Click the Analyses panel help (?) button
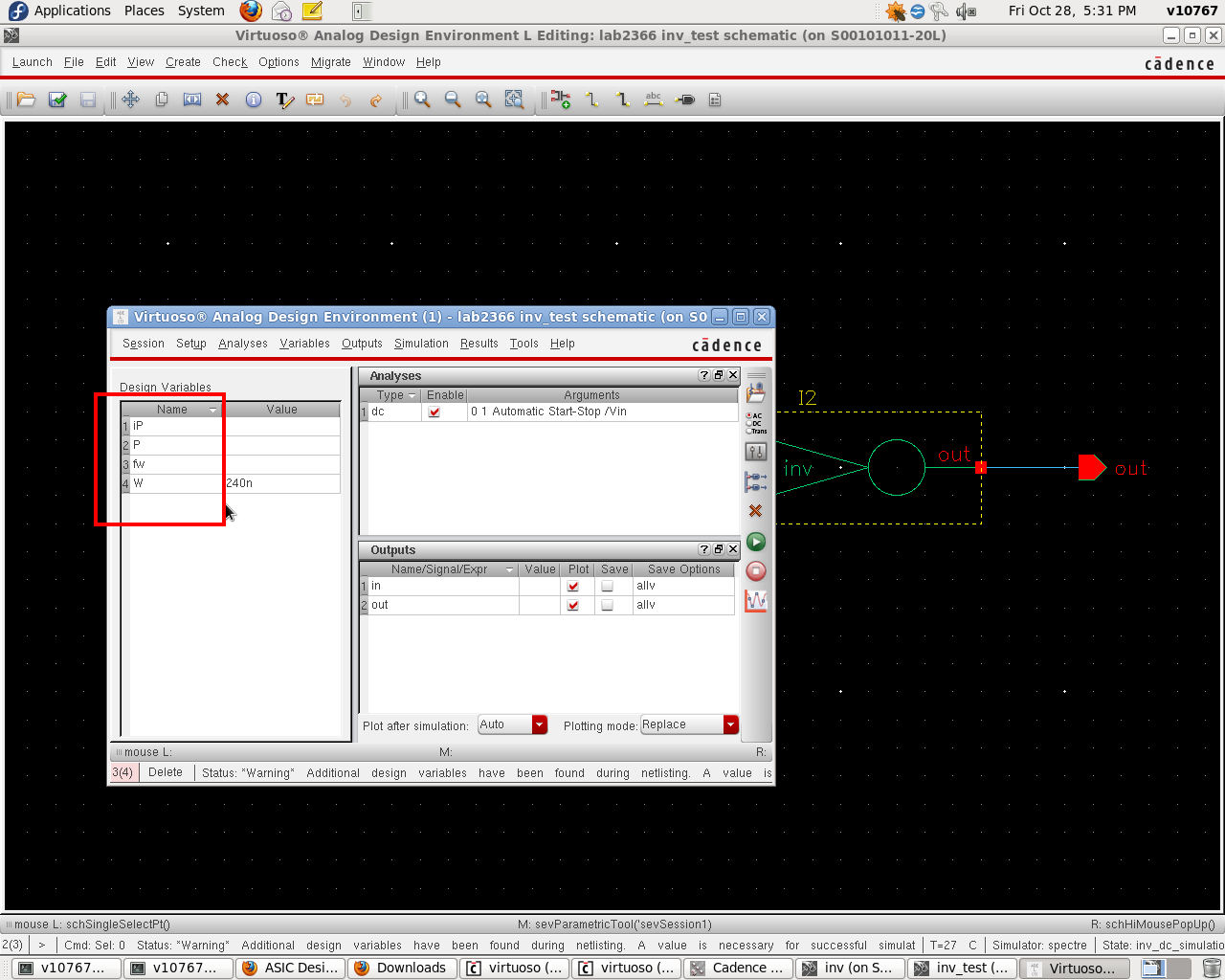This screenshot has height=980, width=1225. coord(704,375)
